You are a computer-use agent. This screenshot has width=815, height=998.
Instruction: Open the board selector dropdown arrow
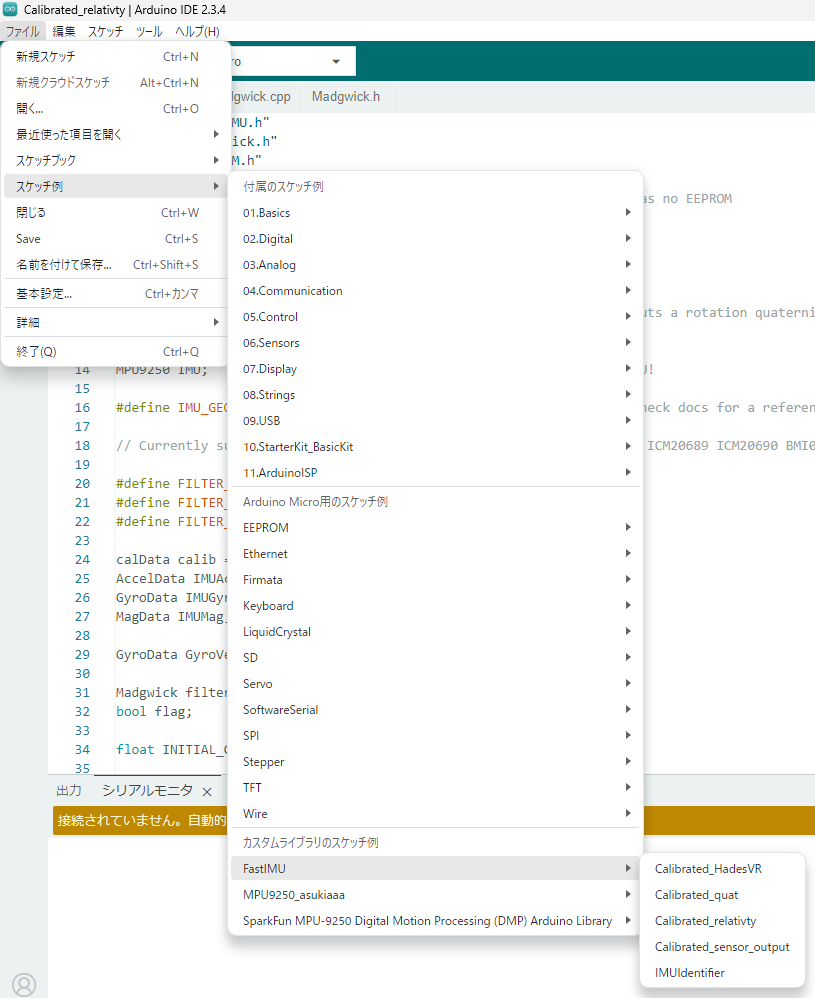click(x=336, y=62)
